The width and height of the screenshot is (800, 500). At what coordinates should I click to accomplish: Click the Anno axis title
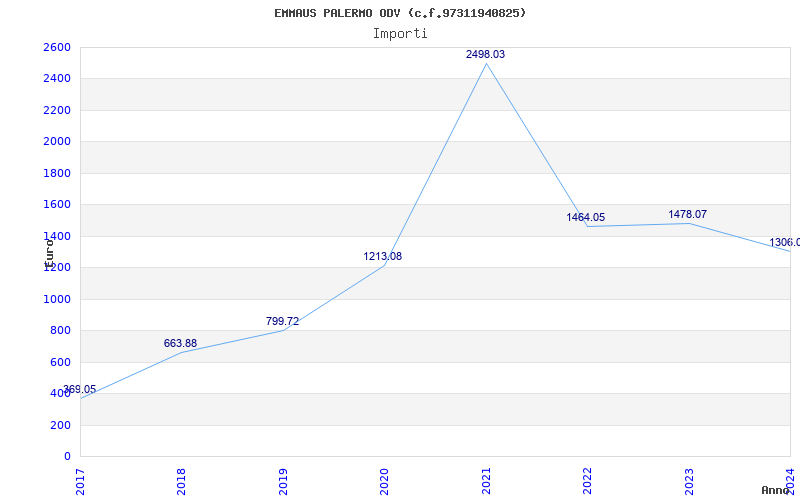776,490
